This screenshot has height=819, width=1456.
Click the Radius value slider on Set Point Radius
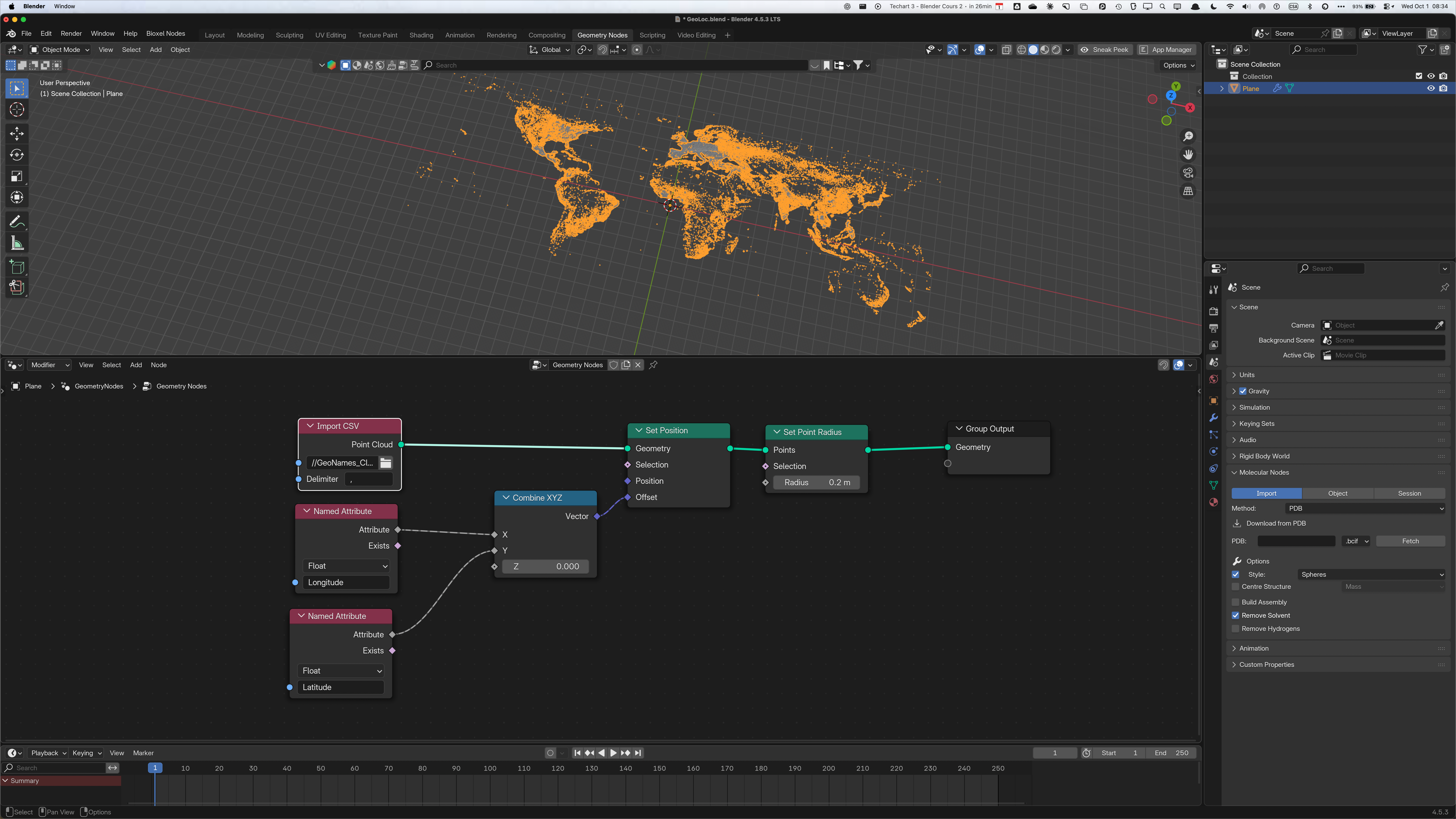817,483
